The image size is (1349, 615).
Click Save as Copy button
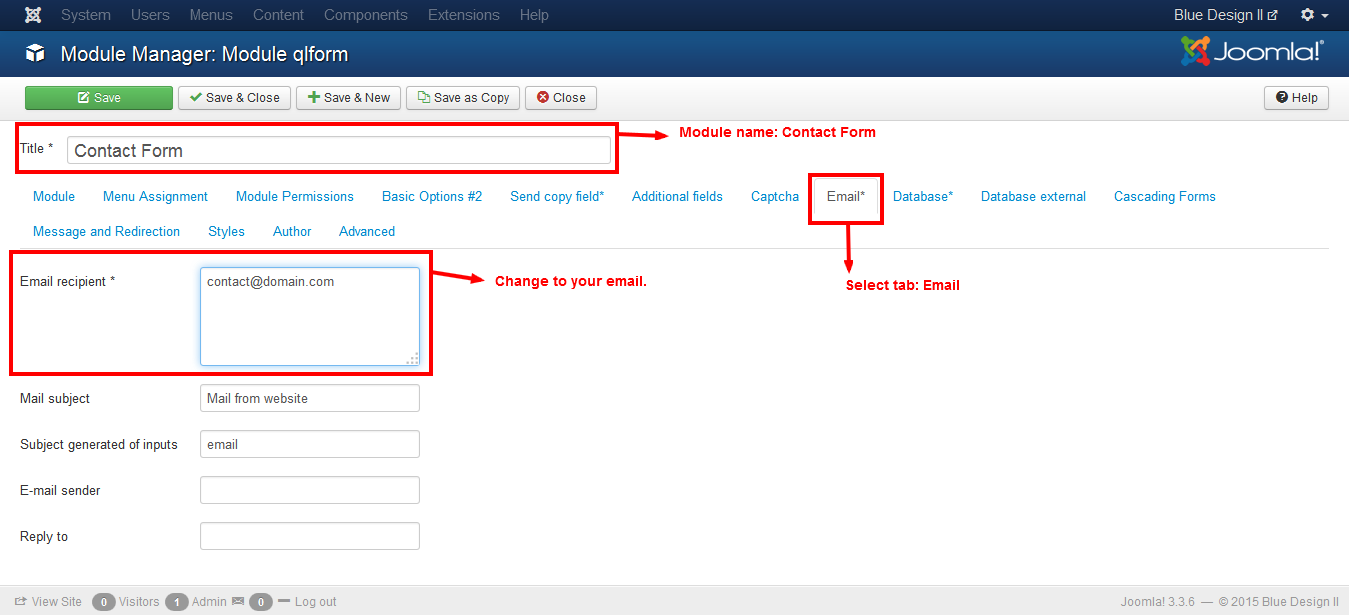point(463,98)
